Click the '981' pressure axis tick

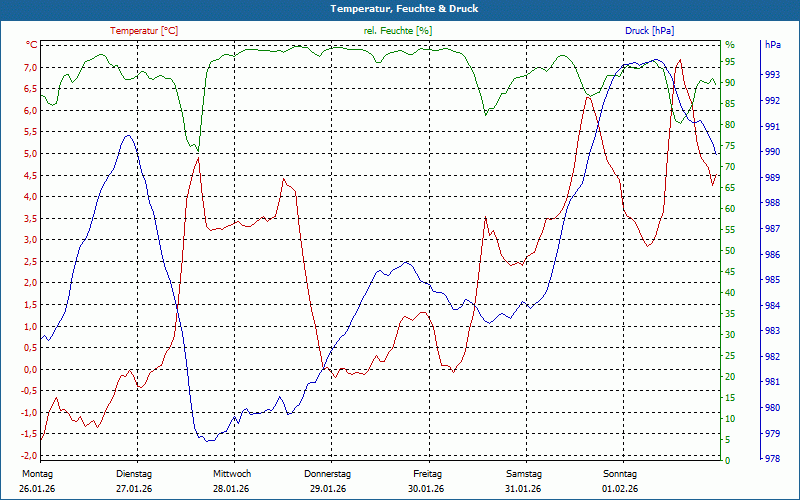pyautogui.click(x=773, y=382)
